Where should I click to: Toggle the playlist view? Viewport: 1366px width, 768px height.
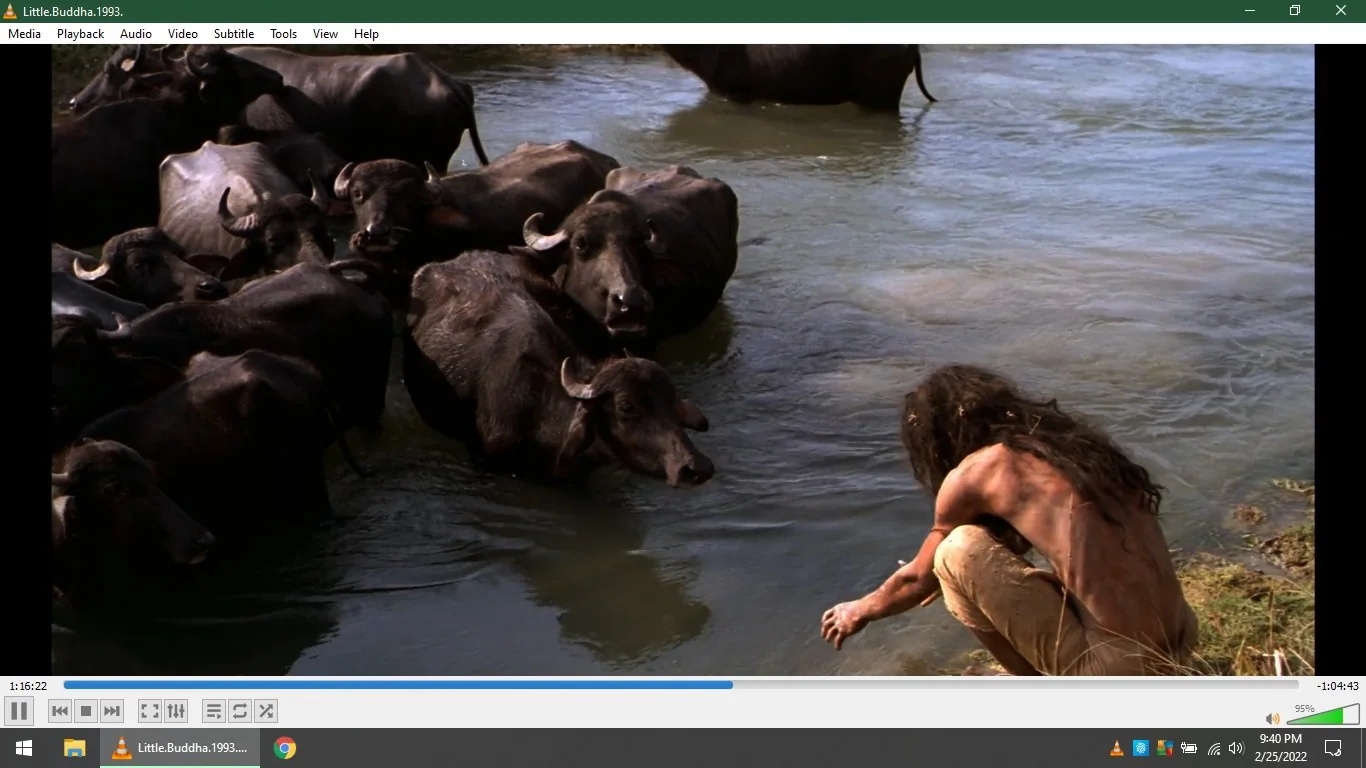point(213,711)
